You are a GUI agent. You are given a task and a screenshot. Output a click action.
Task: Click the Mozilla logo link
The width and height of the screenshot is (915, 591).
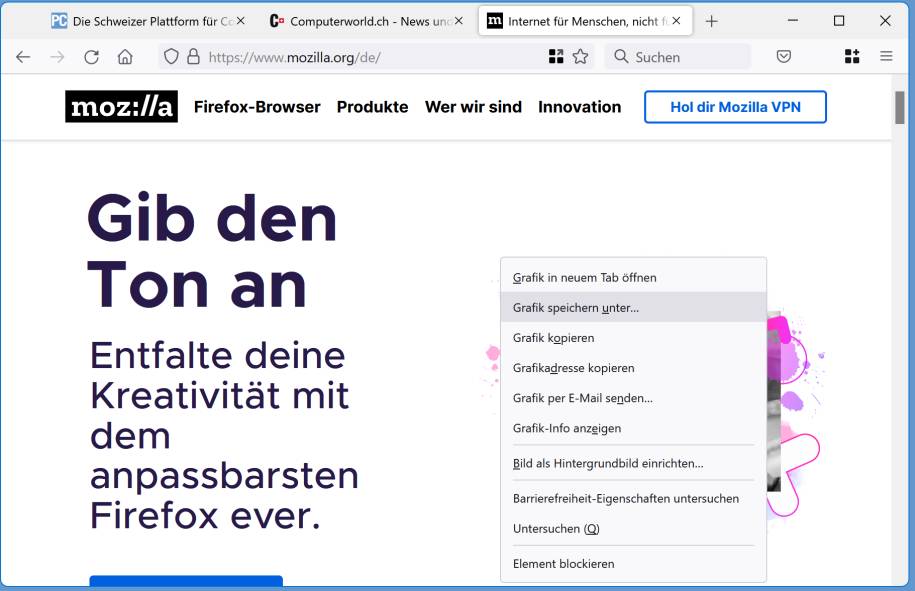click(x=121, y=107)
